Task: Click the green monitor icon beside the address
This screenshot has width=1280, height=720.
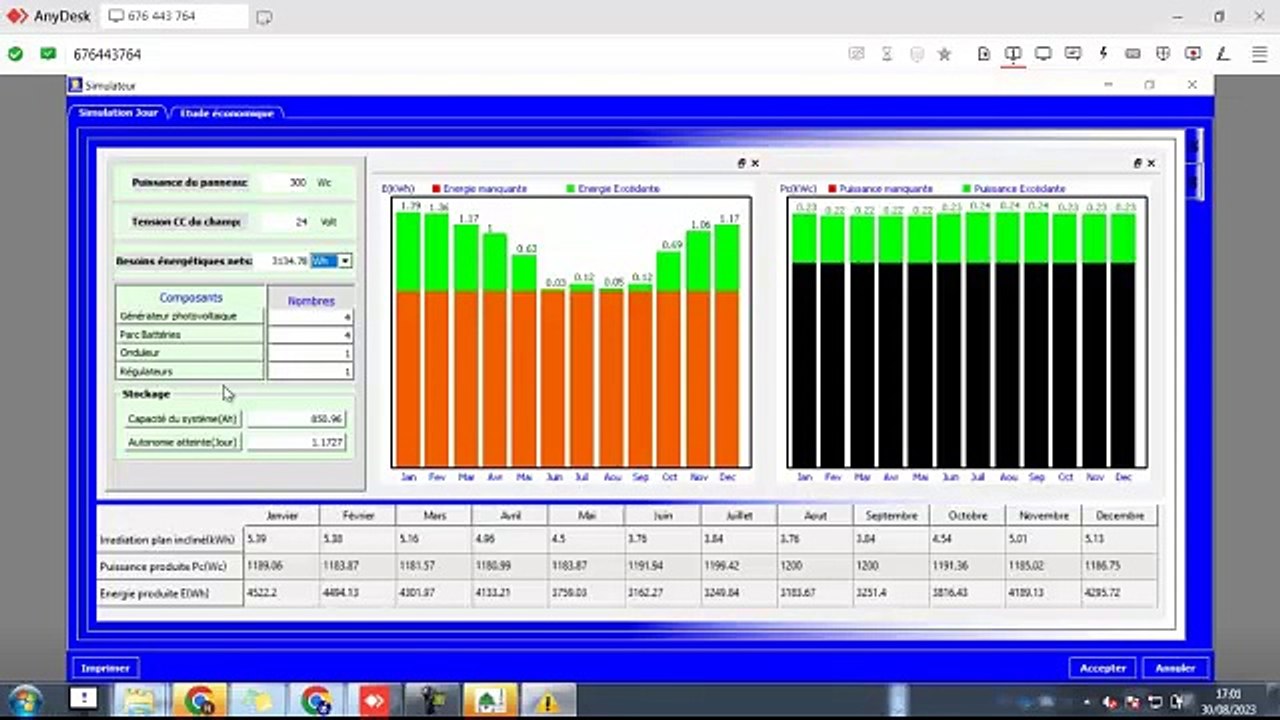Action: pyautogui.click(x=48, y=54)
